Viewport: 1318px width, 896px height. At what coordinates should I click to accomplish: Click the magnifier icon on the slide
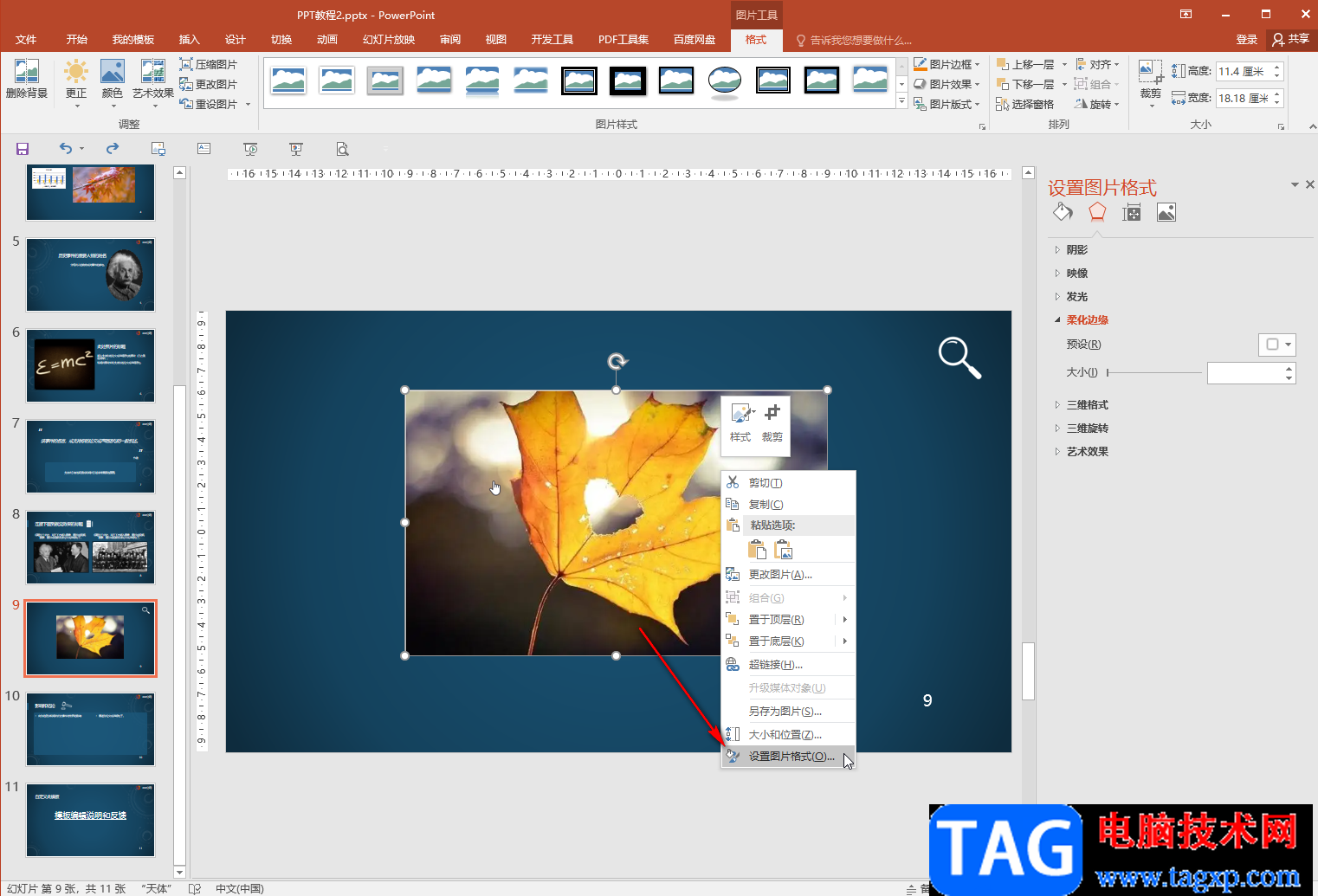(x=959, y=358)
